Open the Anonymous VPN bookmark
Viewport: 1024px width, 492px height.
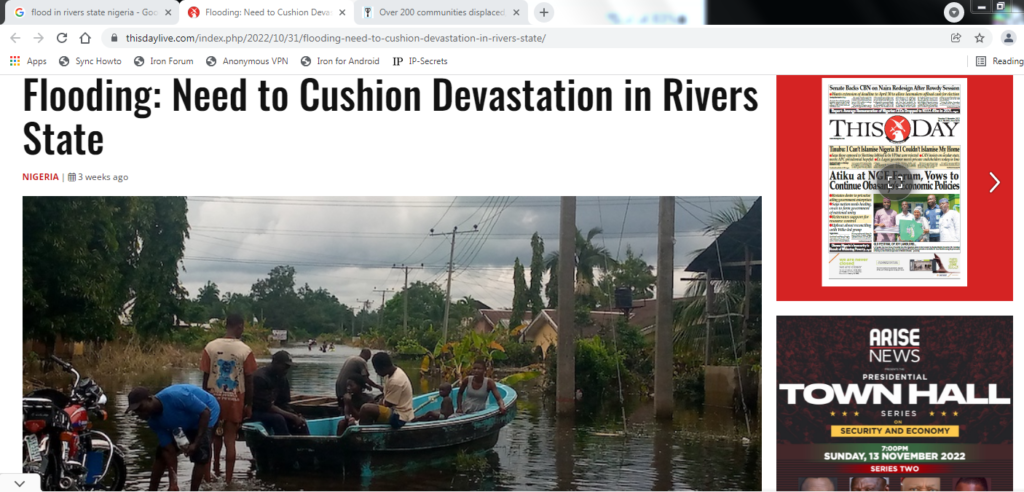point(247,61)
